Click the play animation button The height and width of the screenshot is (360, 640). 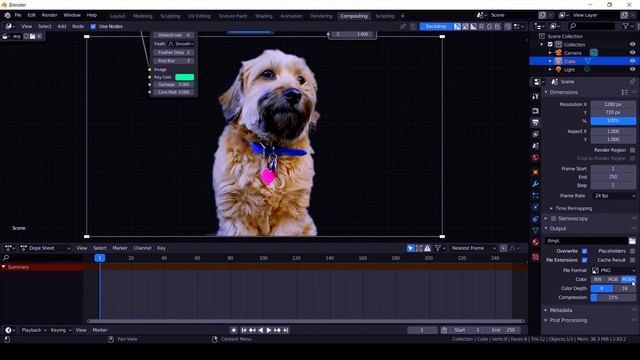pos(269,330)
